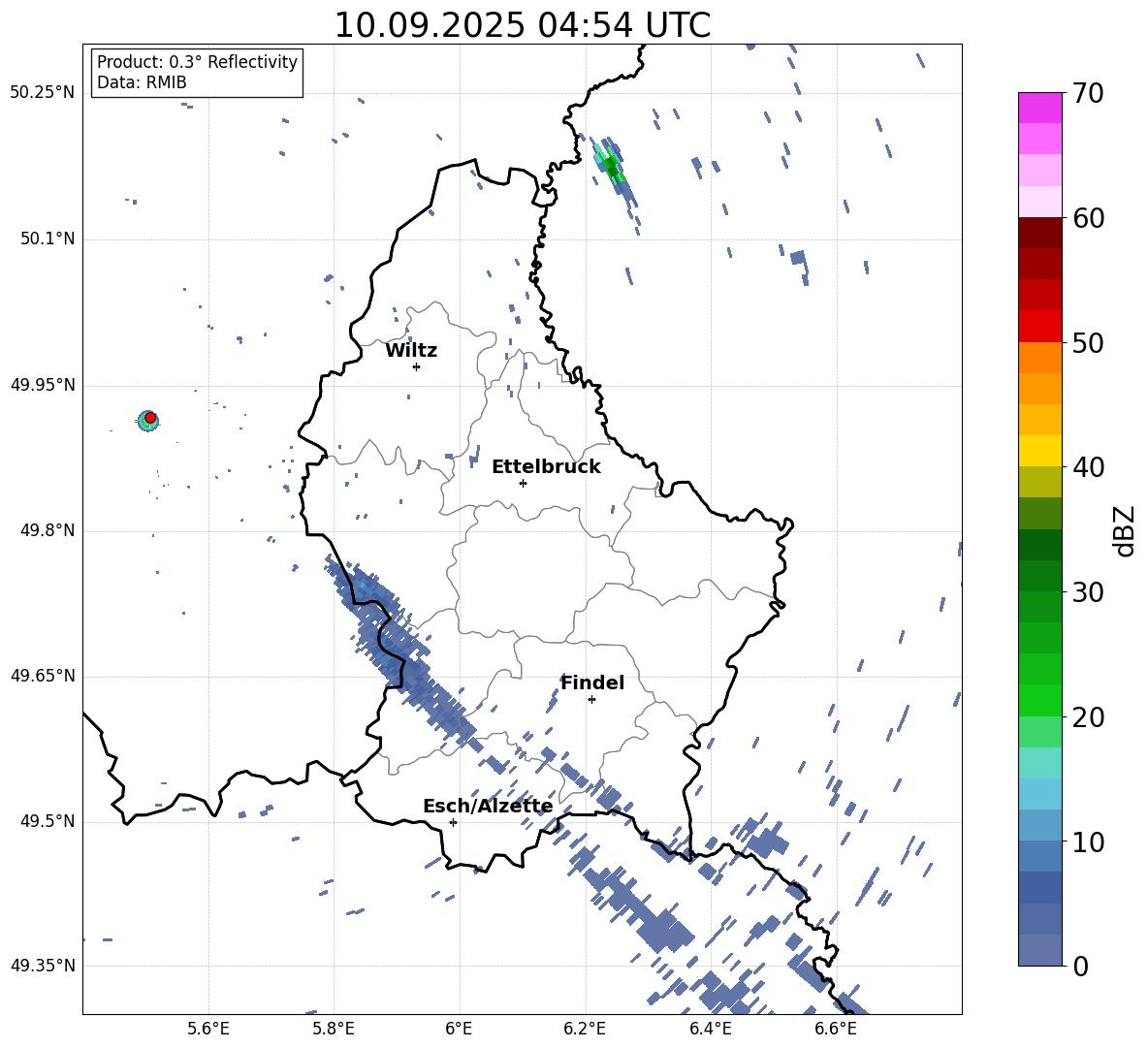Screen dimensions: 1148x1048
Task: Click the Ettelbruck city label
Action: (546, 467)
